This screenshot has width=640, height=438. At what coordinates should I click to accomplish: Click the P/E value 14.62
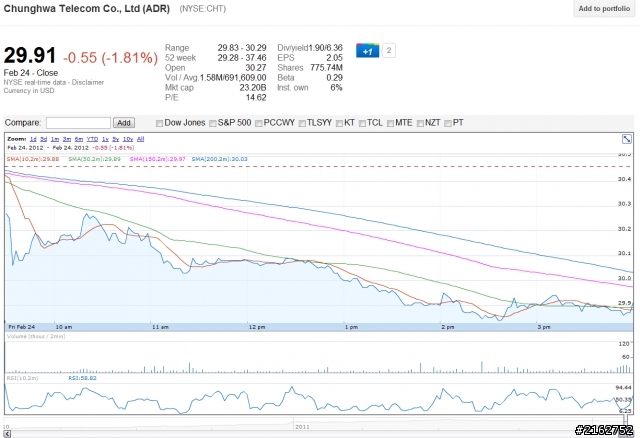[256, 97]
